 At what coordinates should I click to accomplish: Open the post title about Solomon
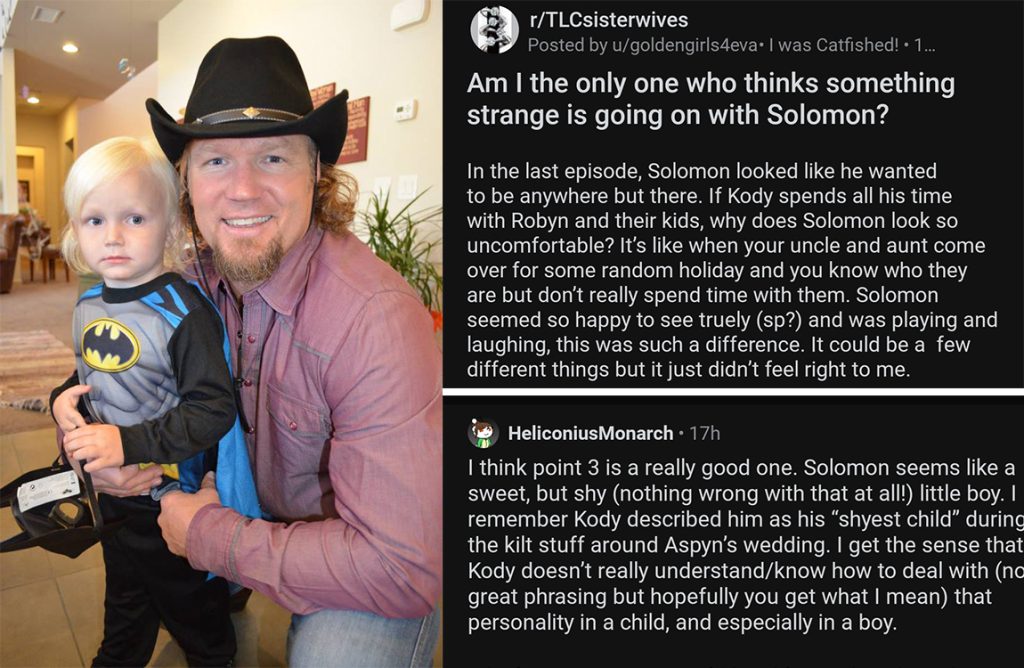710,98
